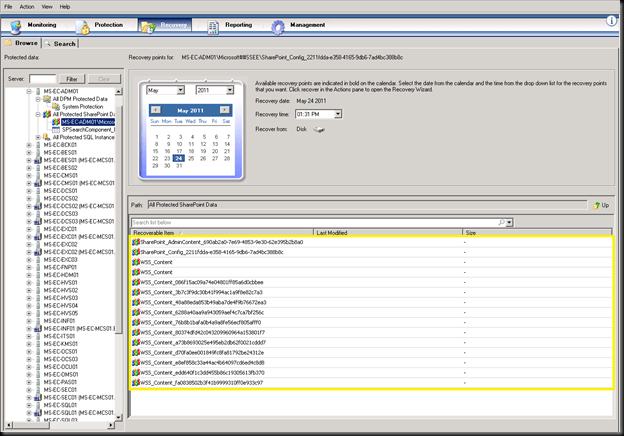Click the Server filter text field
Image resolution: width=624 pixels, height=436 pixels.
43,78
